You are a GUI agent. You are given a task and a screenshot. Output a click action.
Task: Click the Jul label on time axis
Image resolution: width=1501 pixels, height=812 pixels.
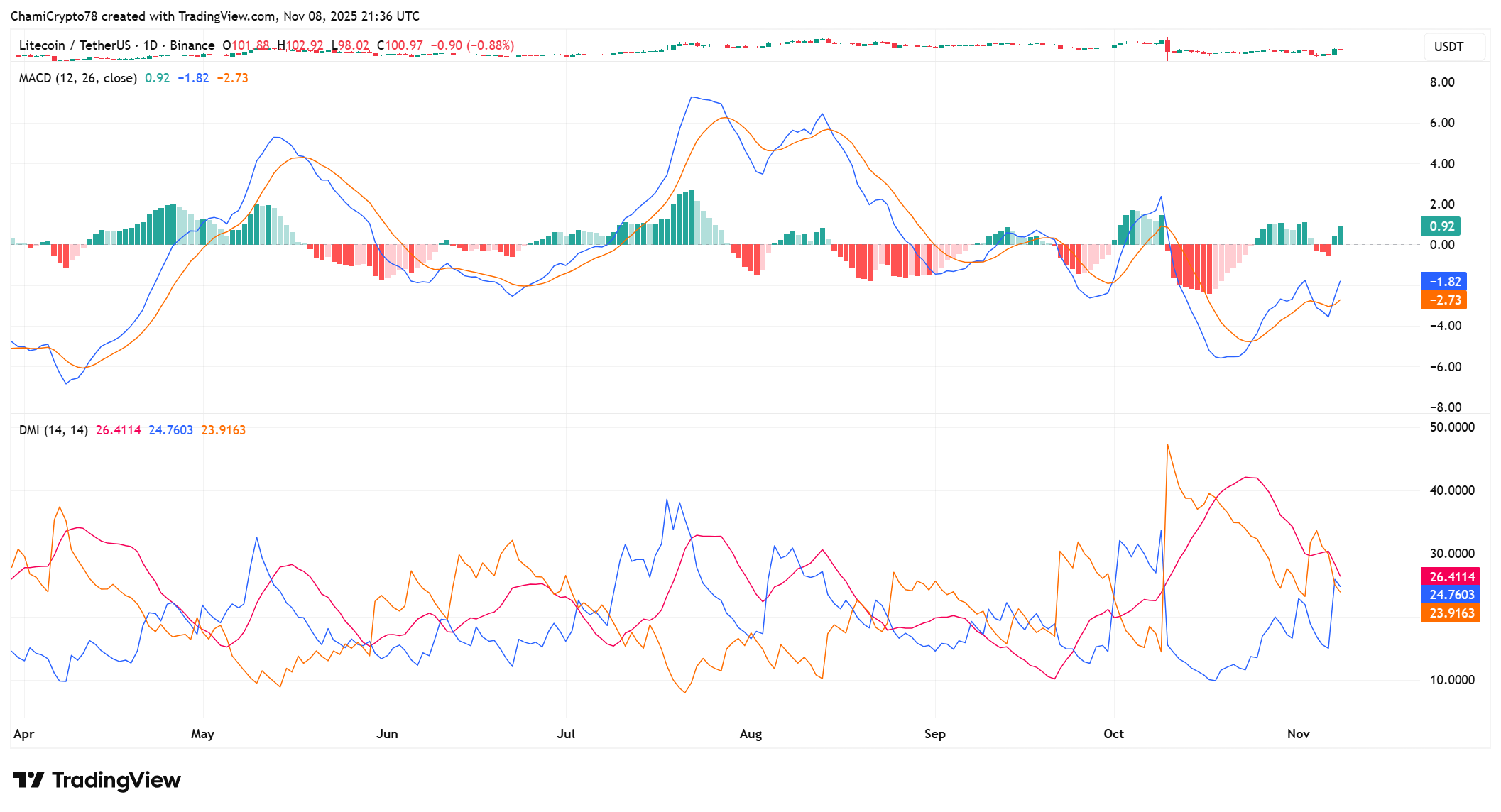click(566, 734)
